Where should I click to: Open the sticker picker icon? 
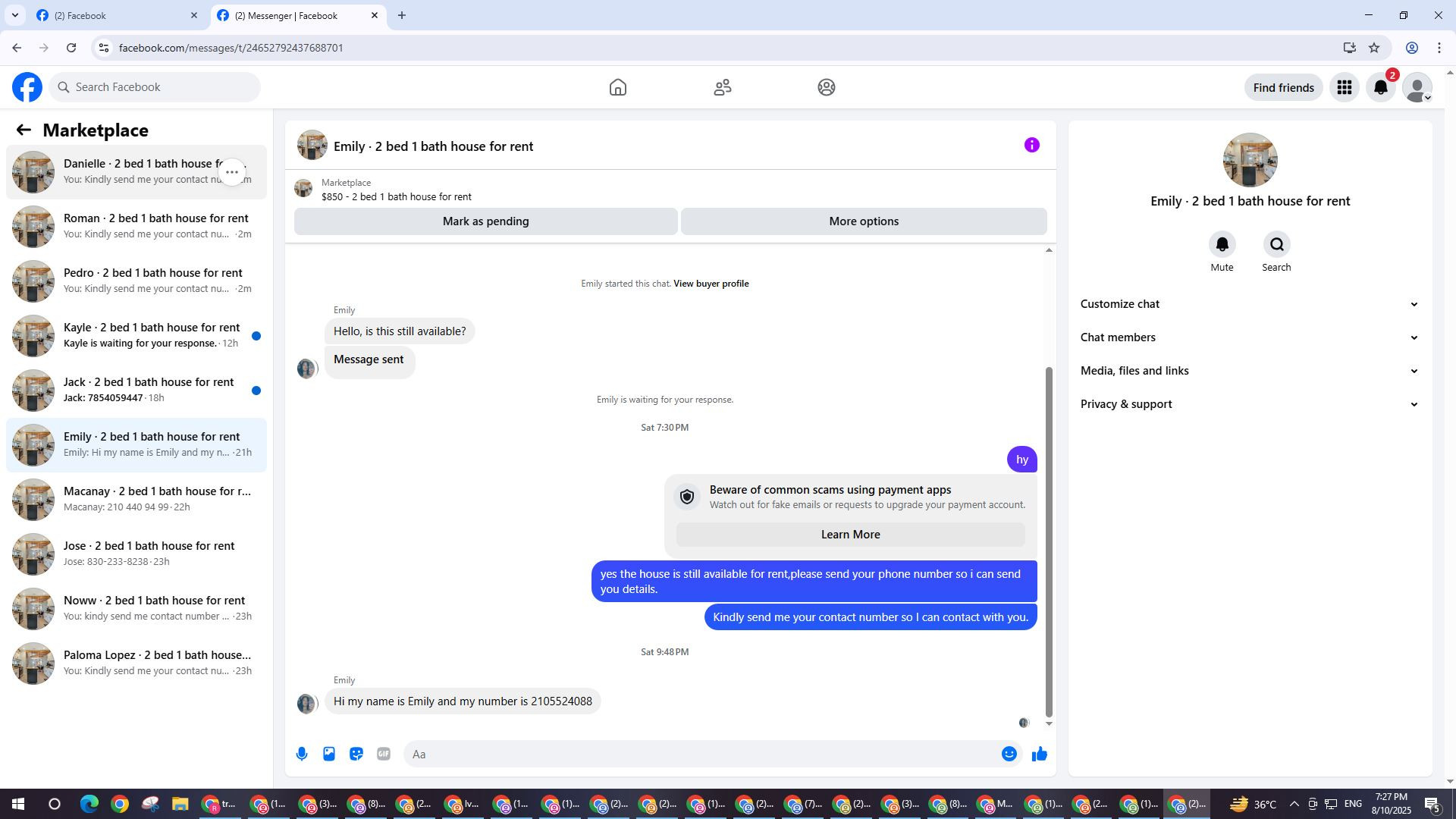[356, 754]
